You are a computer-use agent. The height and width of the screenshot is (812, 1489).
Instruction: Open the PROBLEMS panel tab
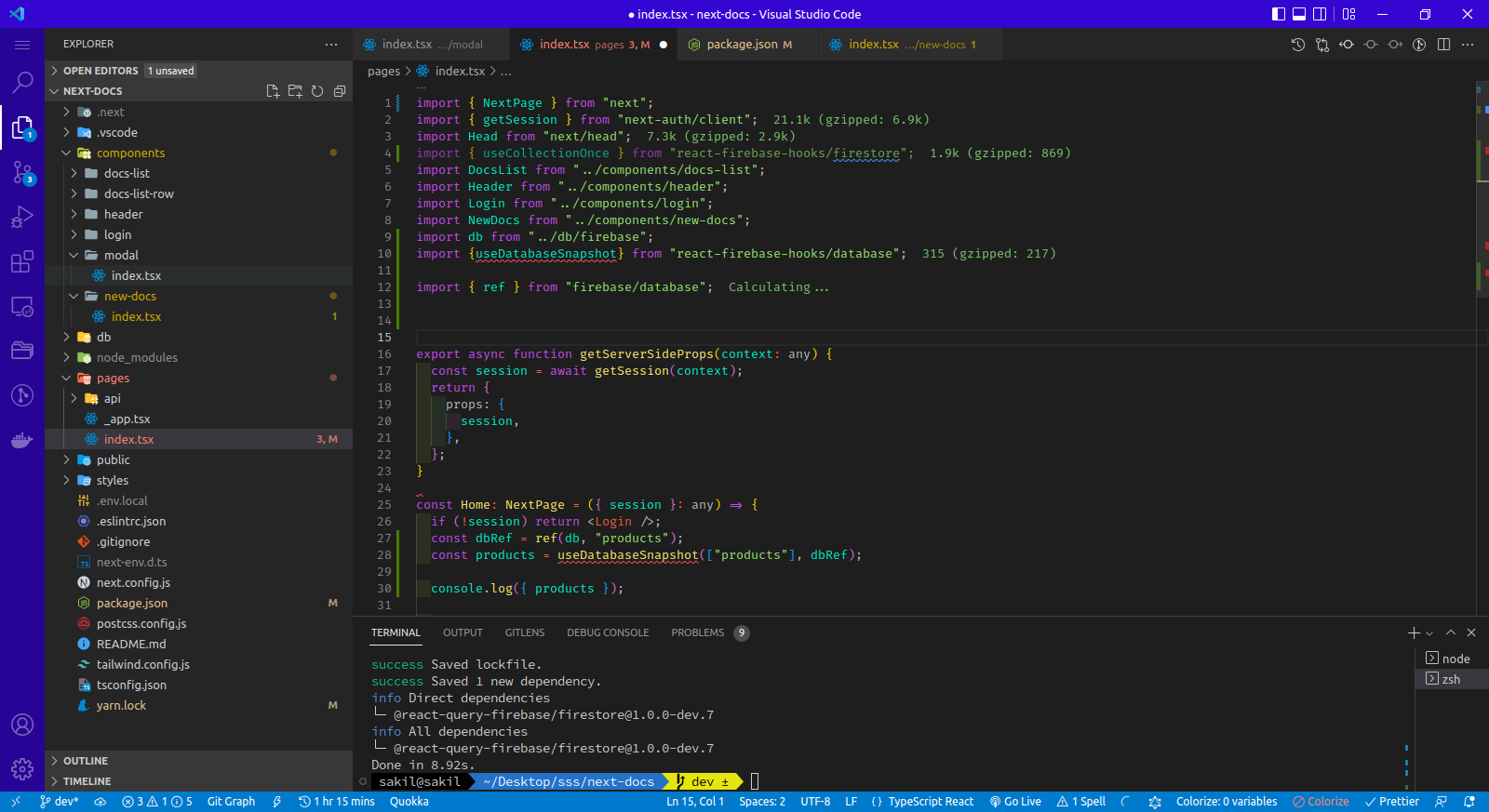710,632
